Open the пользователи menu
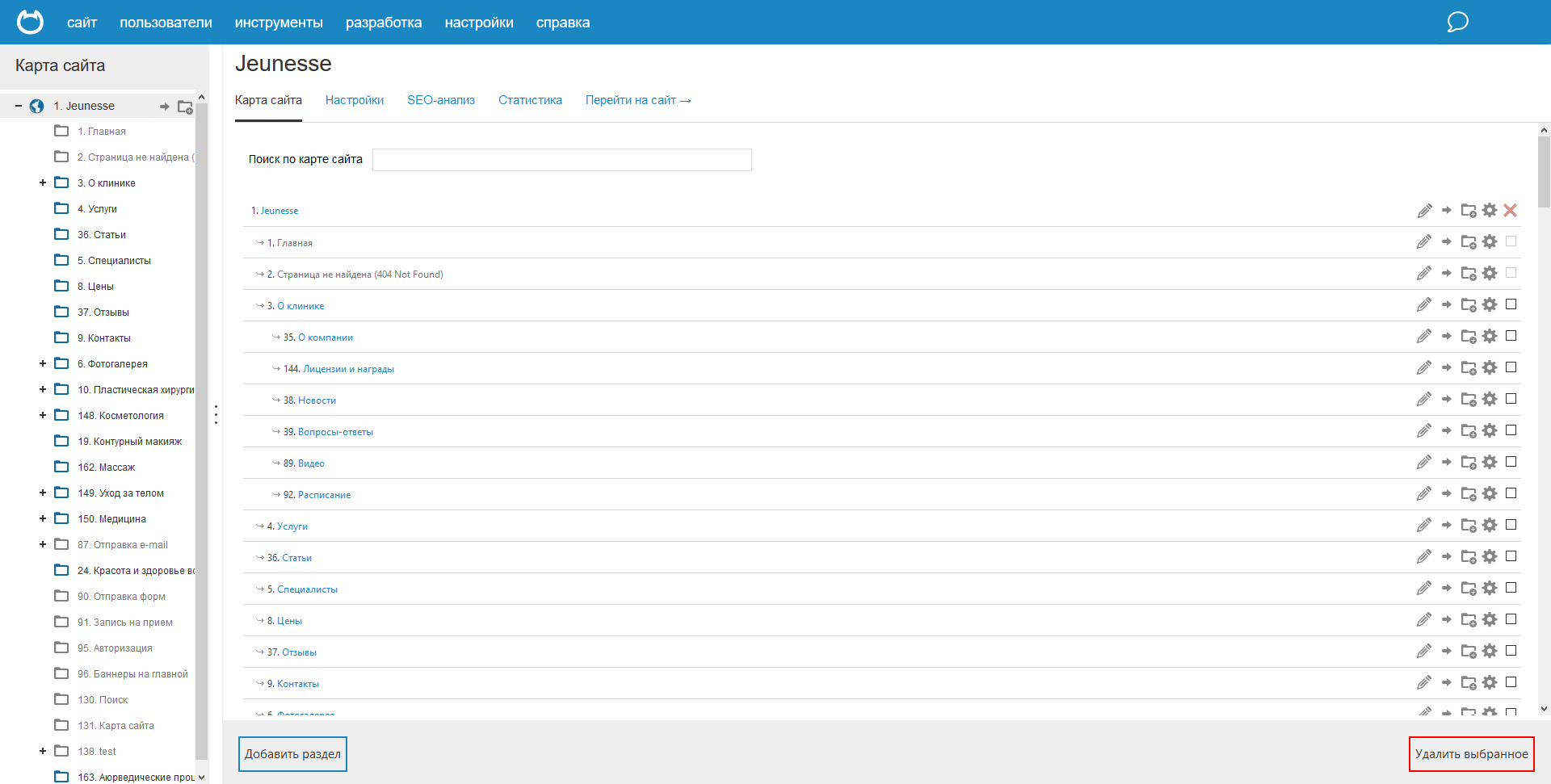The image size is (1551, 784). tap(166, 23)
